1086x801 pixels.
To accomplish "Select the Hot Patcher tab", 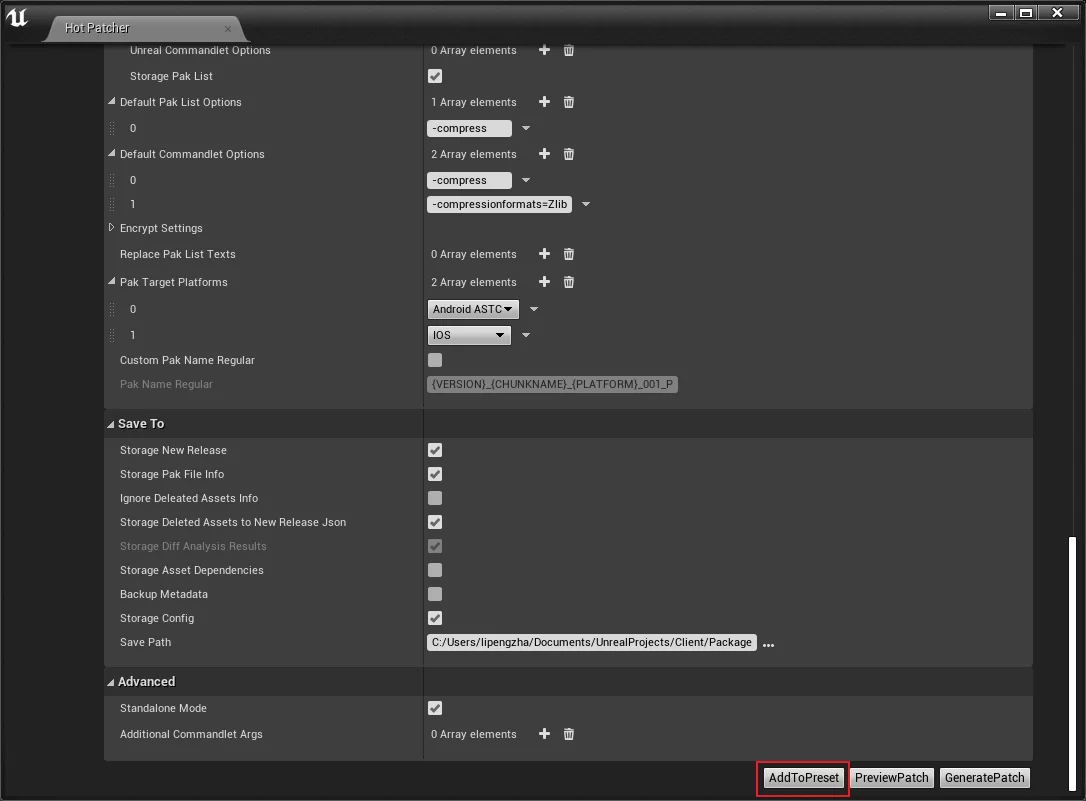I will click(x=98, y=28).
